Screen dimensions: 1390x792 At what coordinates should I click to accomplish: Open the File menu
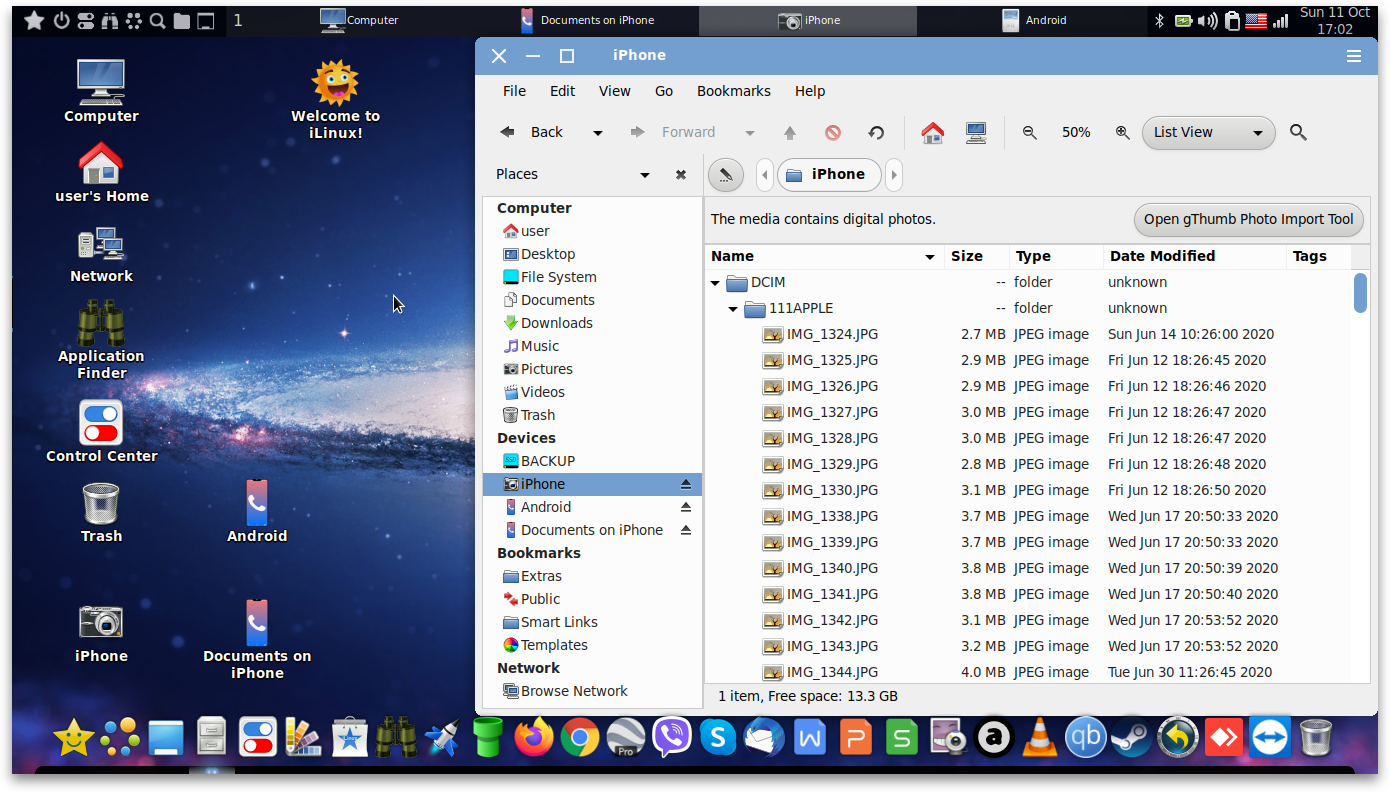pyautogui.click(x=514, y=91)
